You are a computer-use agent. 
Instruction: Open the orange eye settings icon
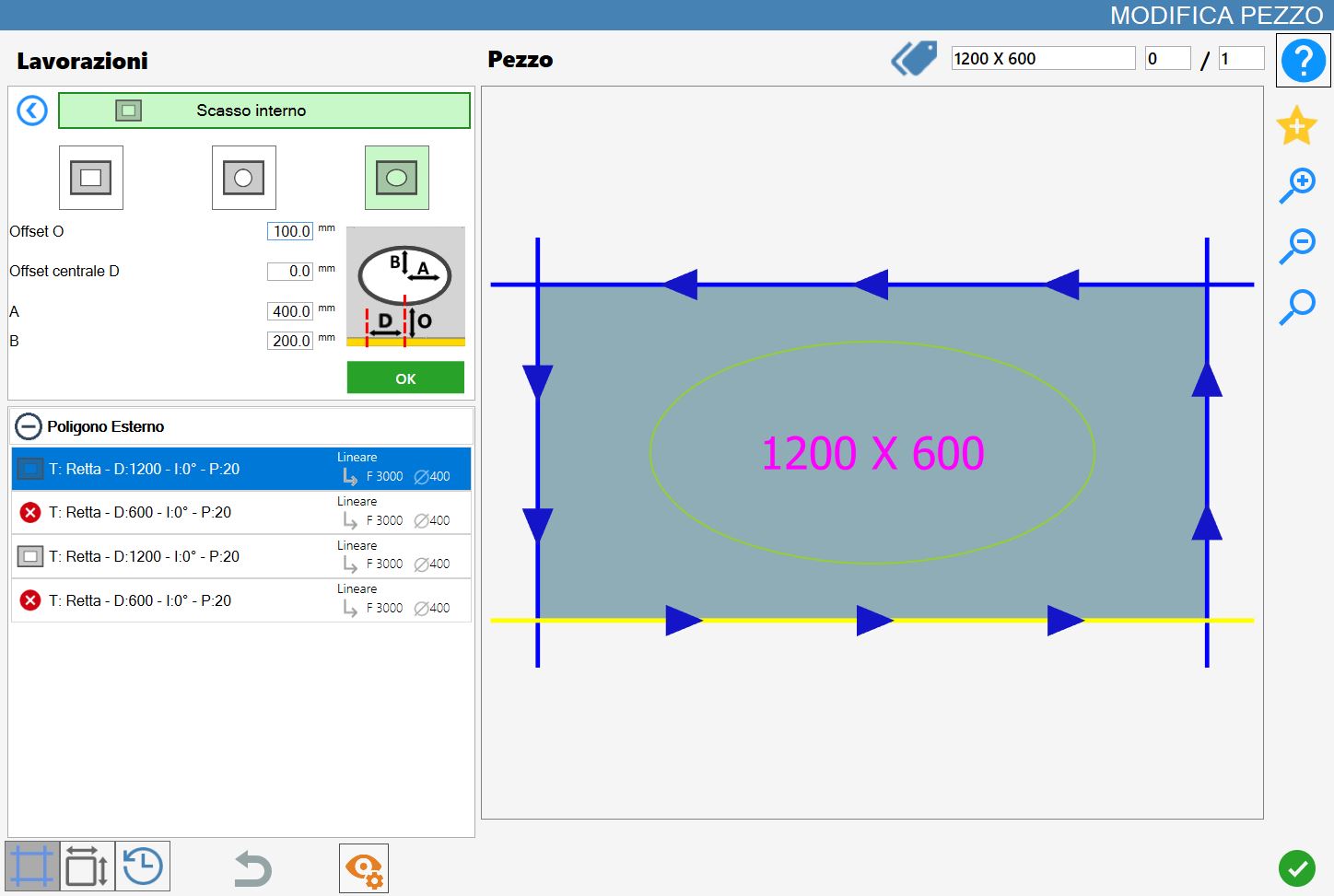pos(364,868)
